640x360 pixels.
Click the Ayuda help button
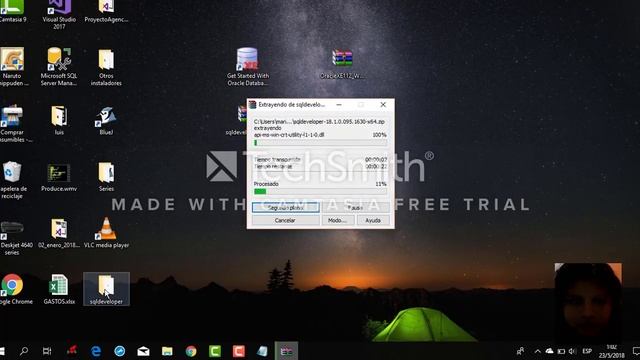(x=373, y=220)
